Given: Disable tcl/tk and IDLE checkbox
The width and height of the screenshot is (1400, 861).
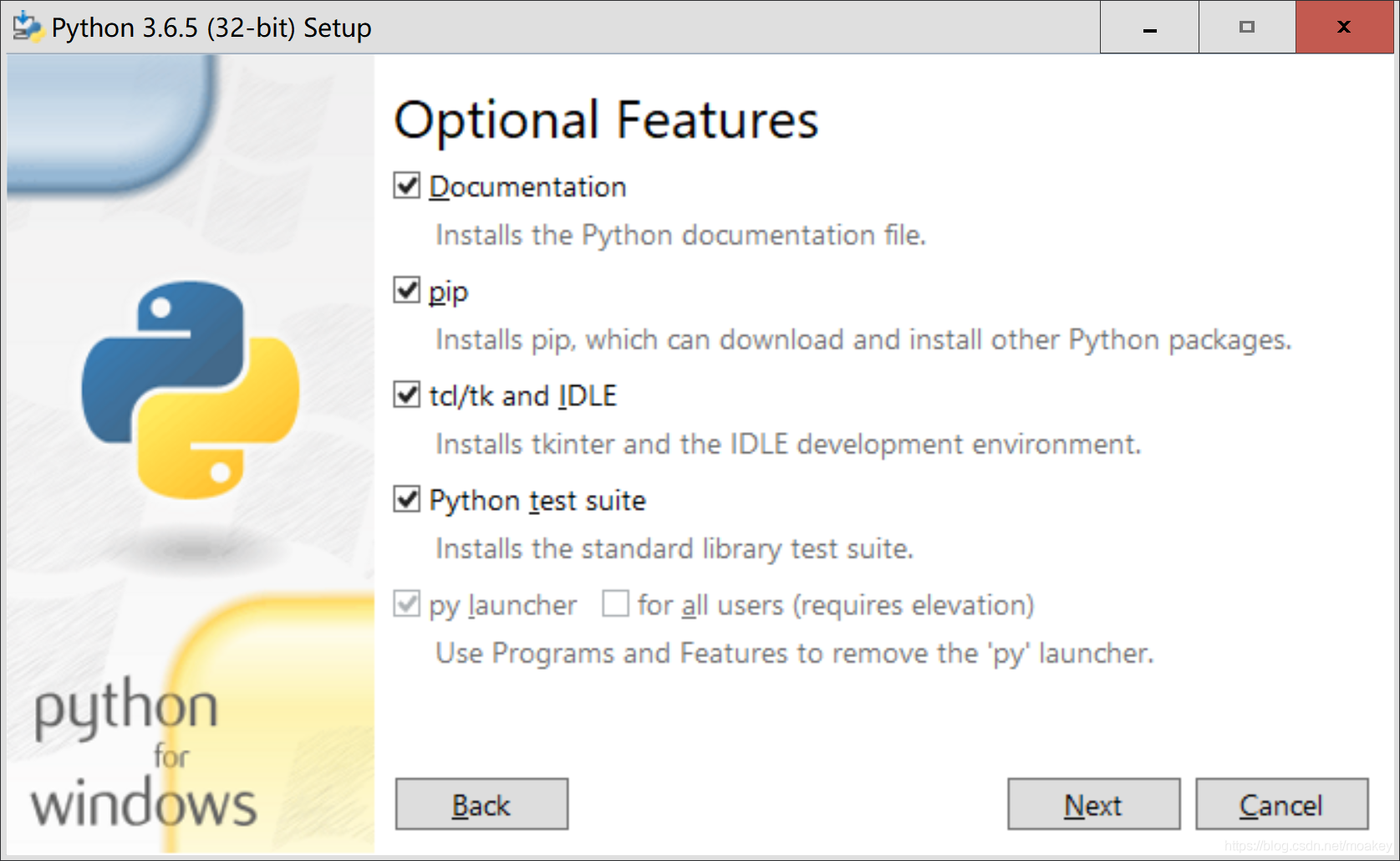Looking at the screenshot, I should click(x=406, y=395).
